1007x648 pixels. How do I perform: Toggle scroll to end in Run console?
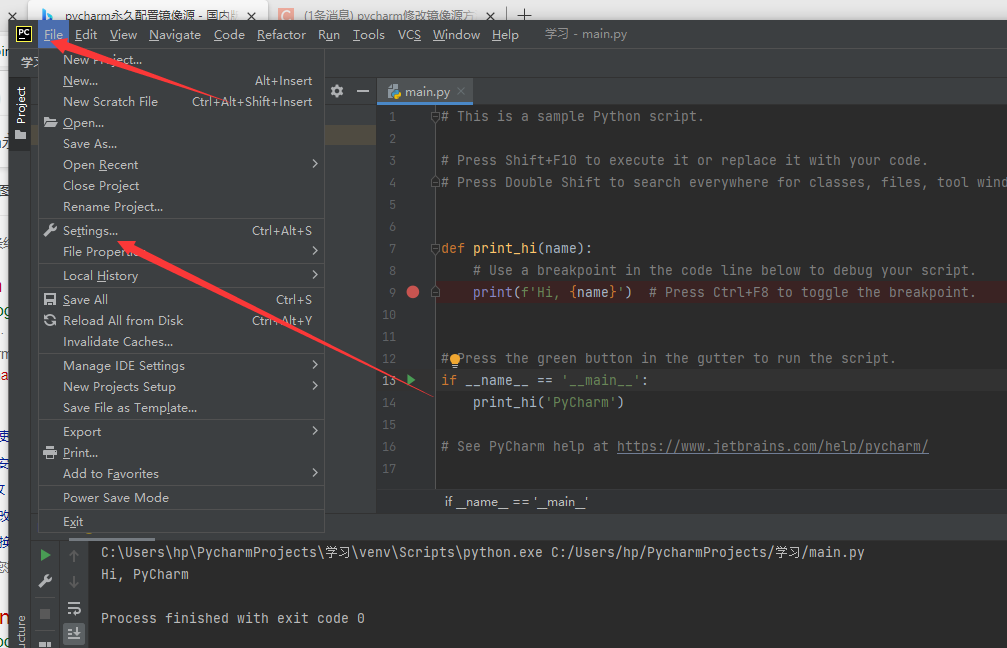[x=74, y=633]
